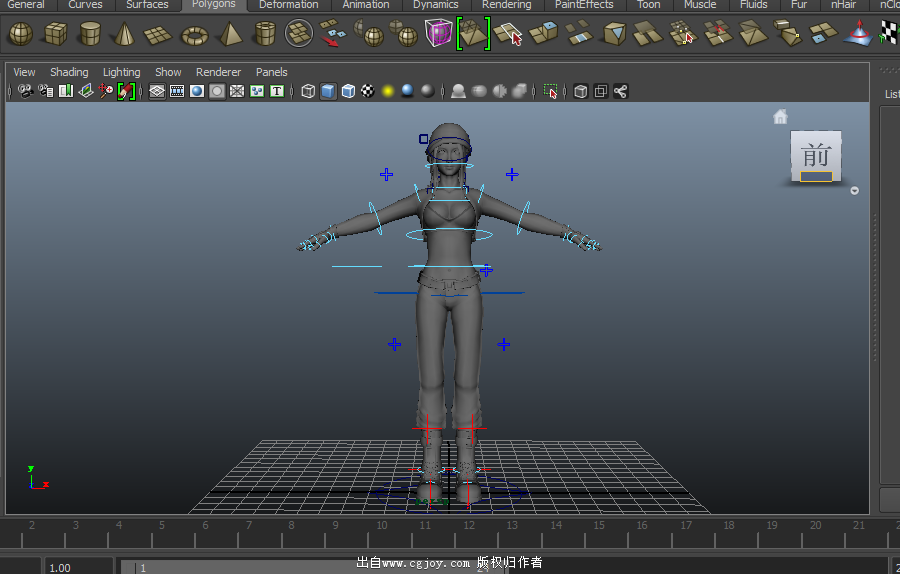Click the Image Plane icon

[x=86, y=91]
